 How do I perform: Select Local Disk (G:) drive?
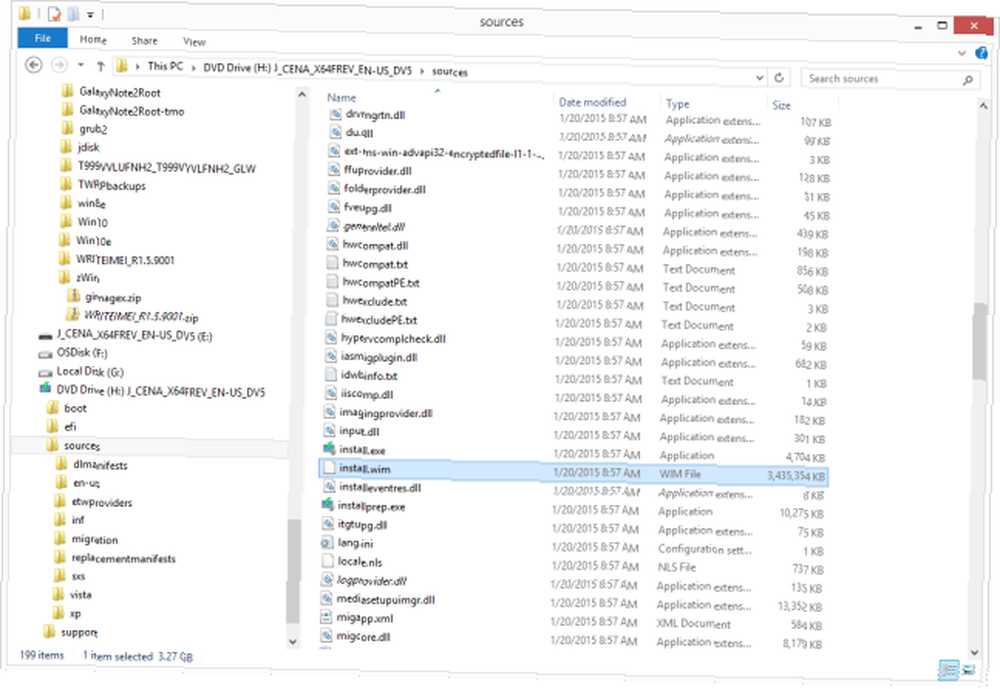click(90, 371)
